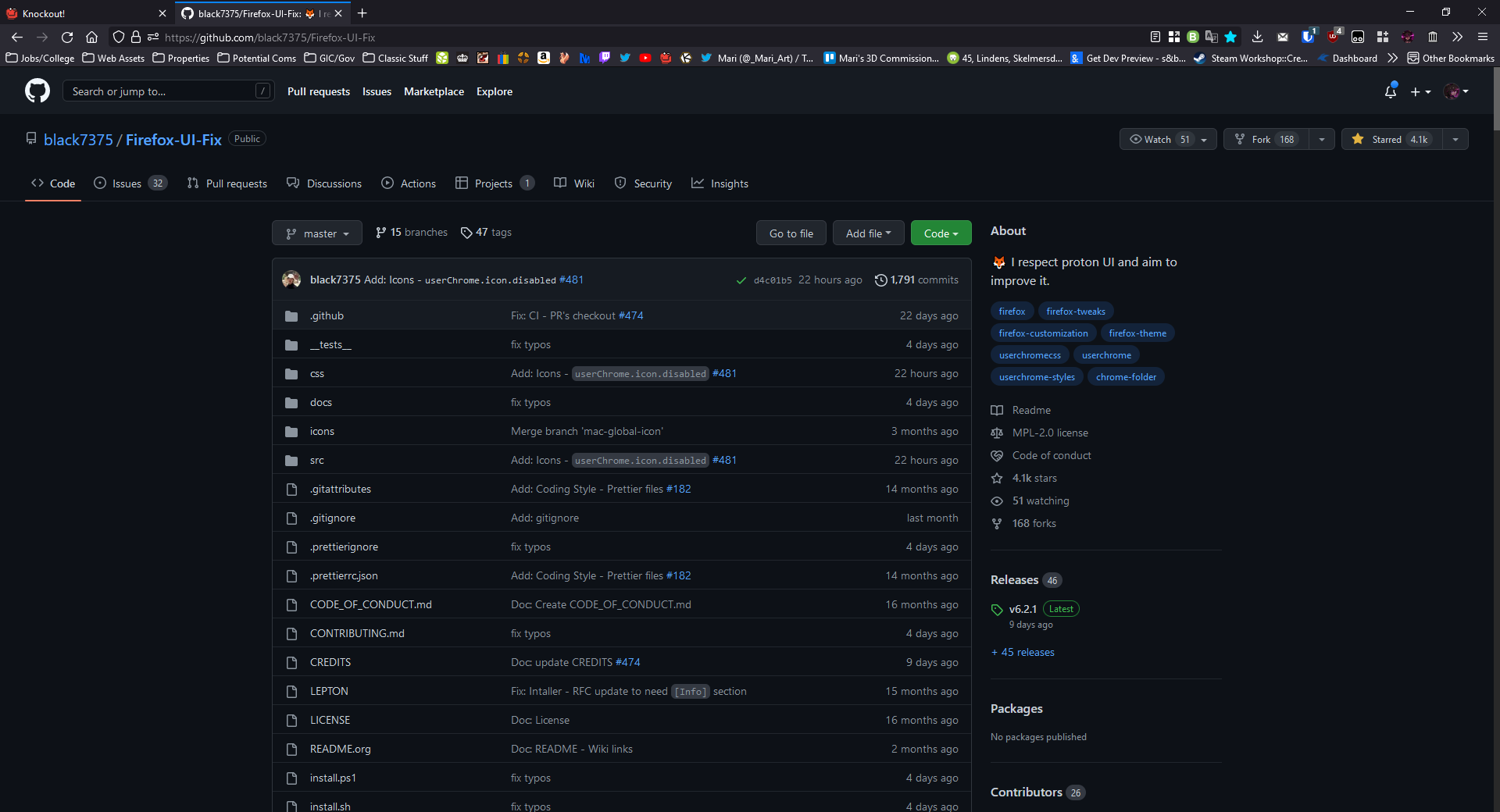Switch to the Issues tab

point(130,183)
